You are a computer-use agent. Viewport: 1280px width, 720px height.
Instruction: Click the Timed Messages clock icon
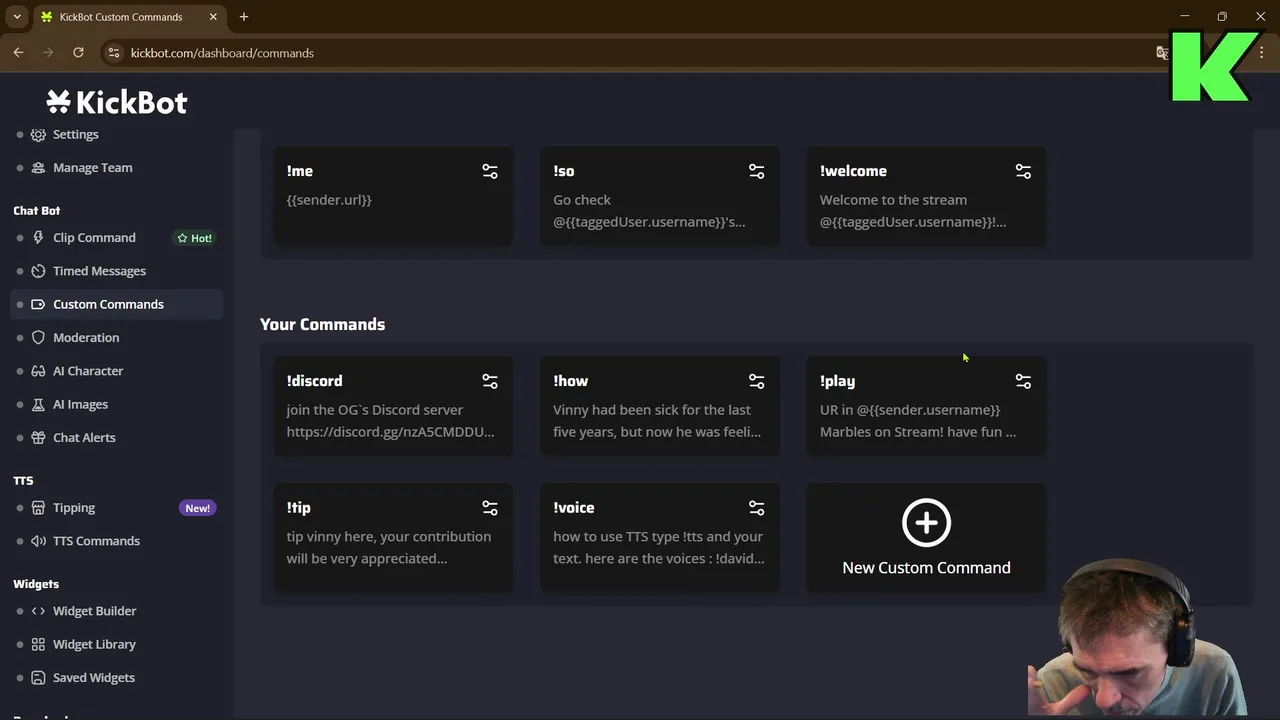pos(38,271)
